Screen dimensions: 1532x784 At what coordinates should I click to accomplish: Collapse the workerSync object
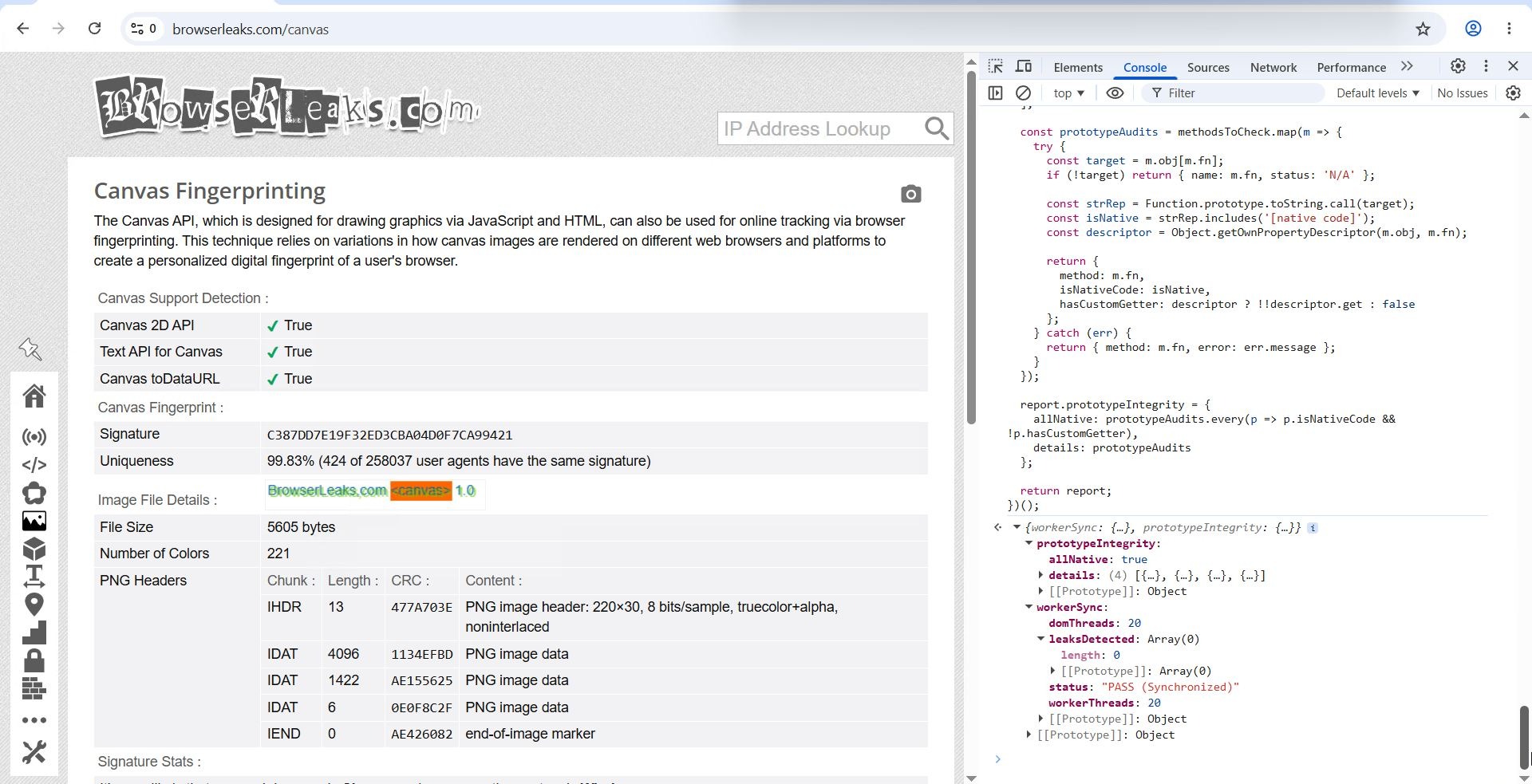point(1029,607)
